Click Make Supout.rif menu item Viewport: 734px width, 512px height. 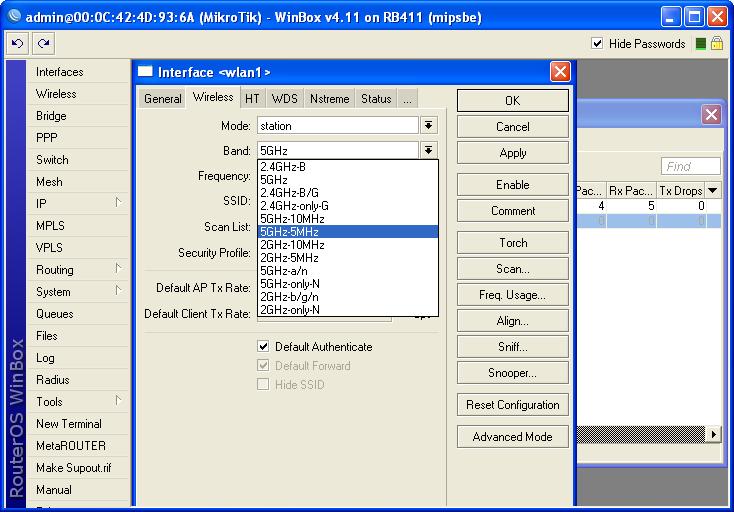[78, 468]
